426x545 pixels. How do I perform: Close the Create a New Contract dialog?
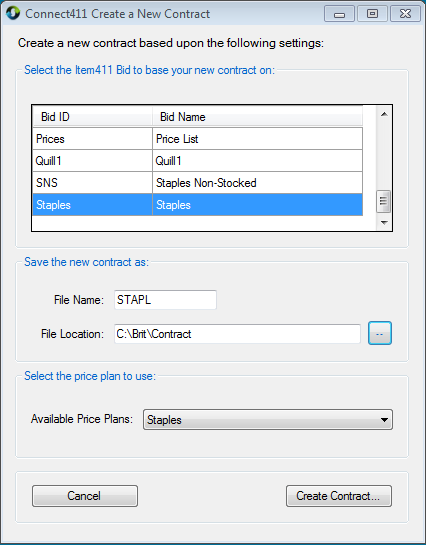coord(405,14)
